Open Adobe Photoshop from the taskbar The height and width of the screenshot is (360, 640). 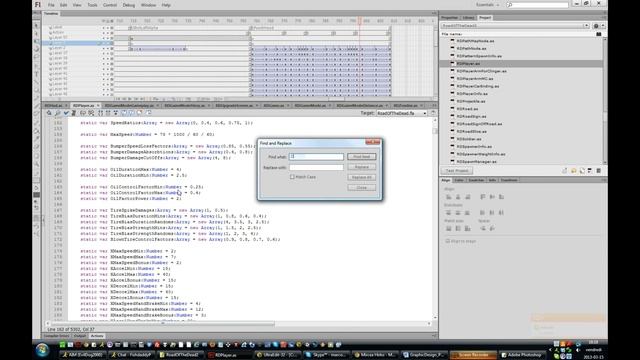[x=523, y=355]
